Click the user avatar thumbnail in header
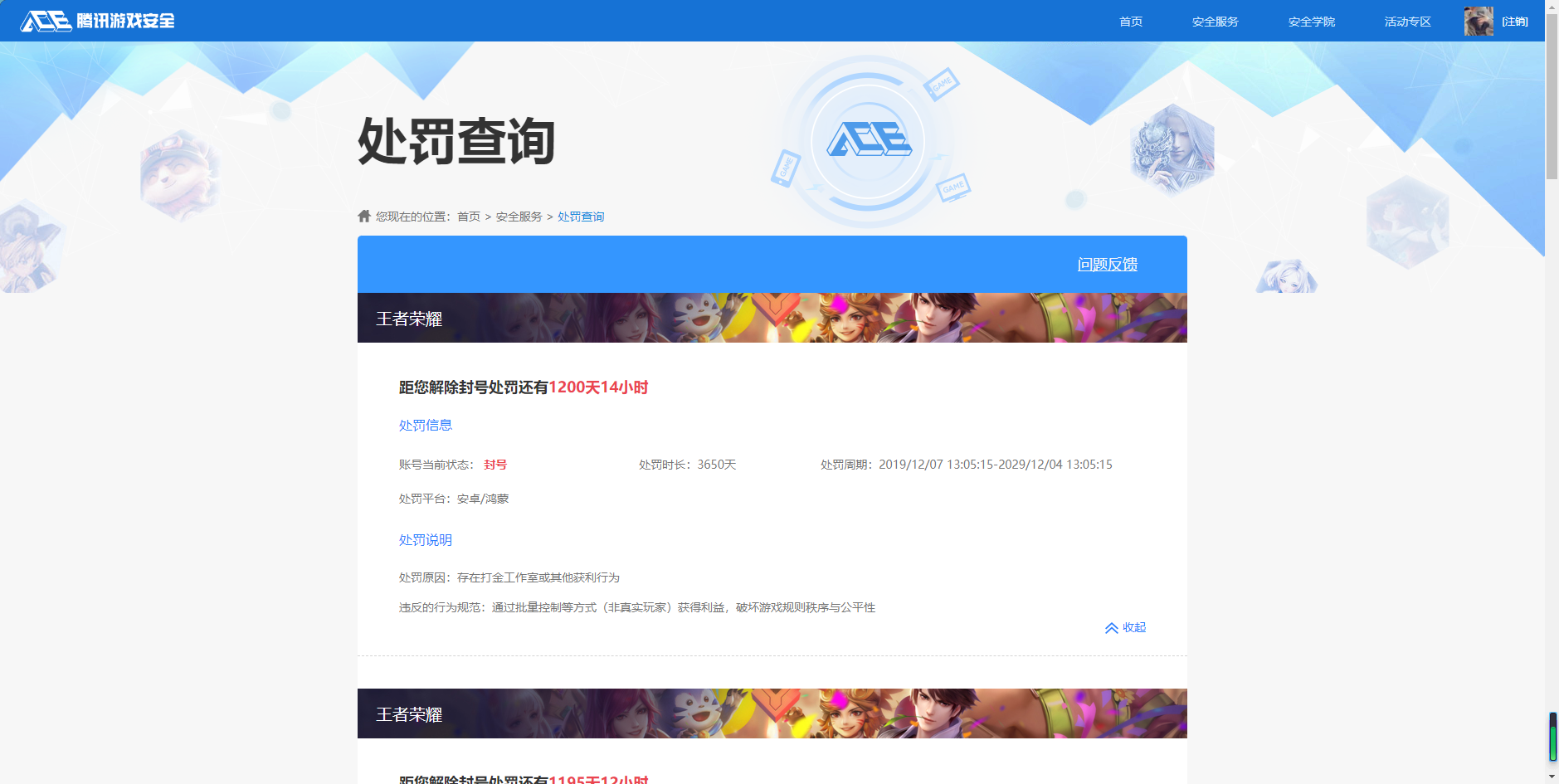1559x784 pixels. tap(1479, 22)
